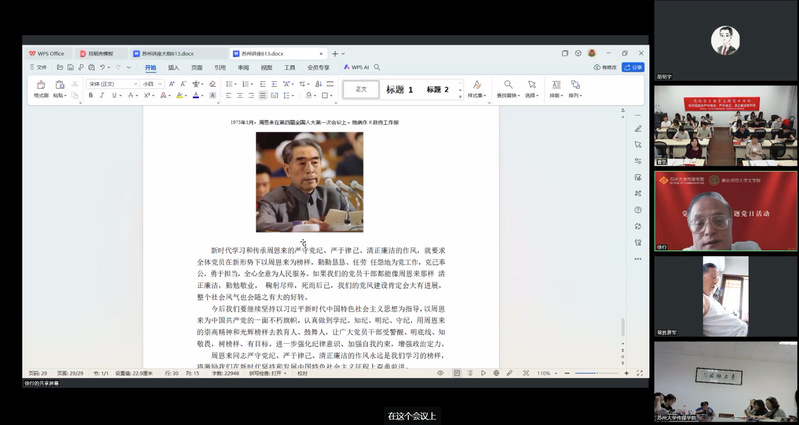799x425 pixels.
Task: Click the Format Painter (格式刷) icon
Action: [x=41, y=86]
